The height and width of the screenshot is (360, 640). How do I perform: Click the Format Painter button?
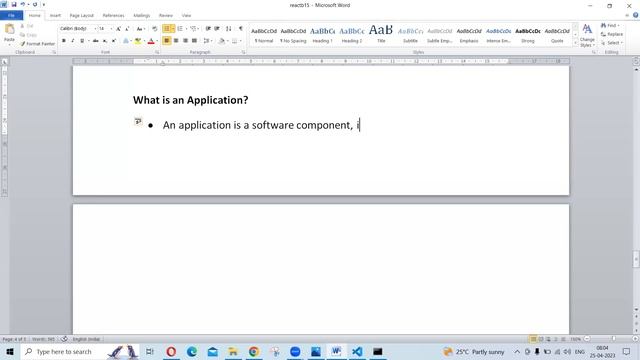click(37, 44)
